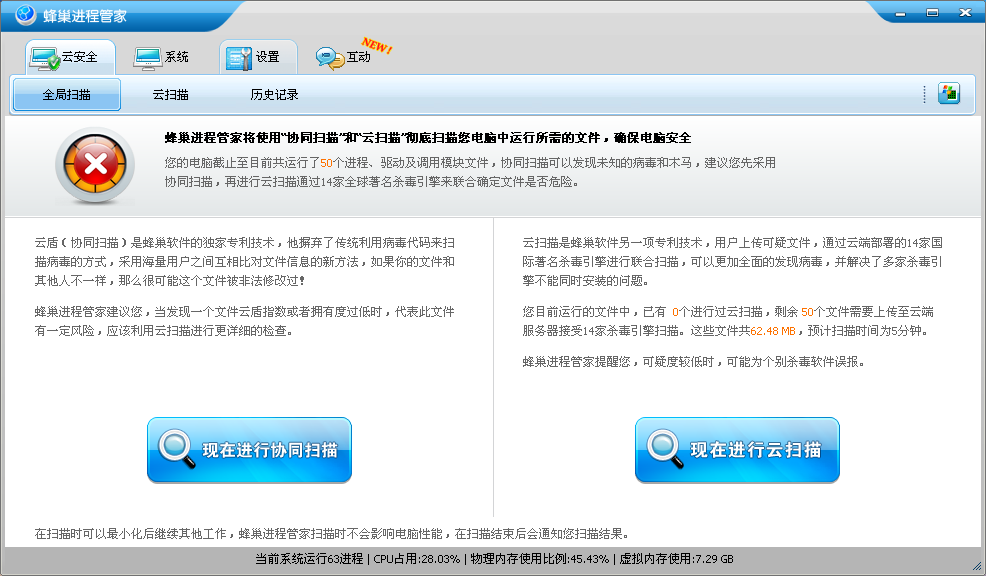Start scan with 现在进行协同扫描 button
Screen dimensions: 986x576
point(249,450)
